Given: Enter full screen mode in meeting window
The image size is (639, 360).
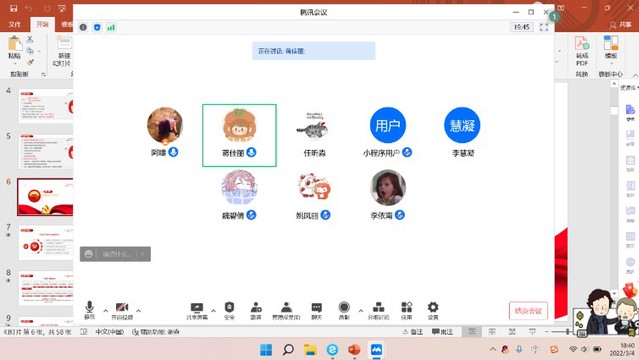Looking at the screenshot, I should click(544, 27).
